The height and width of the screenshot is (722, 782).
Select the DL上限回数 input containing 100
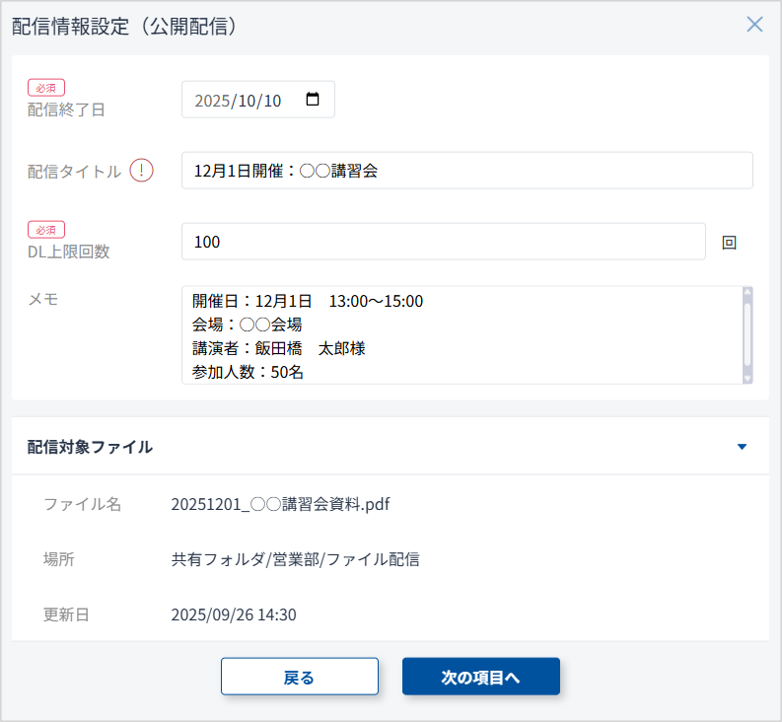(x=443, y=242)
